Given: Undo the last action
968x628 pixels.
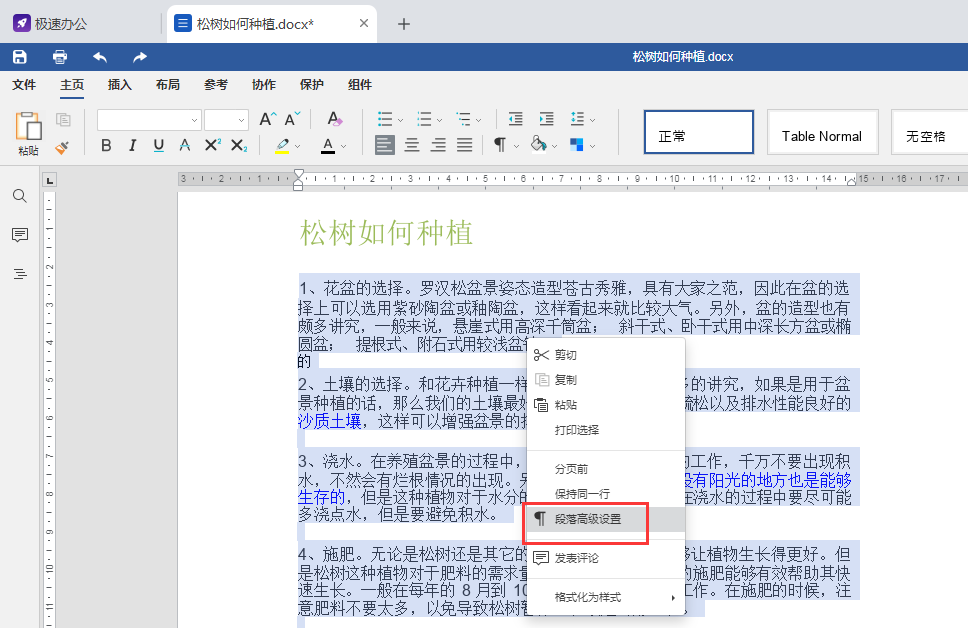Looking at the screenshot, I should click(100, 57).
